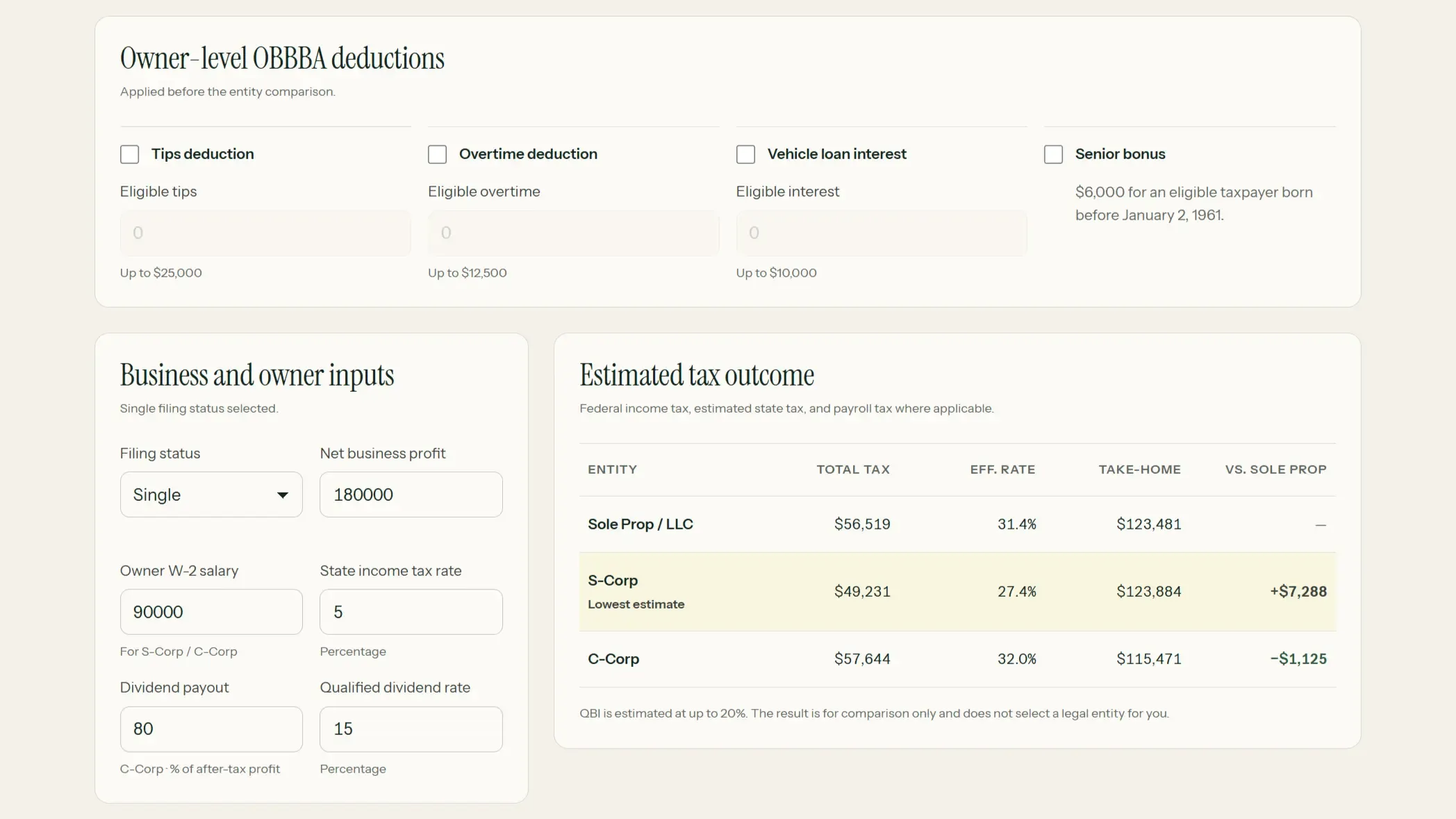Click the Business and owner inputs heading
This screenshot has width=1456, height=819.
[x=257, y=375]
